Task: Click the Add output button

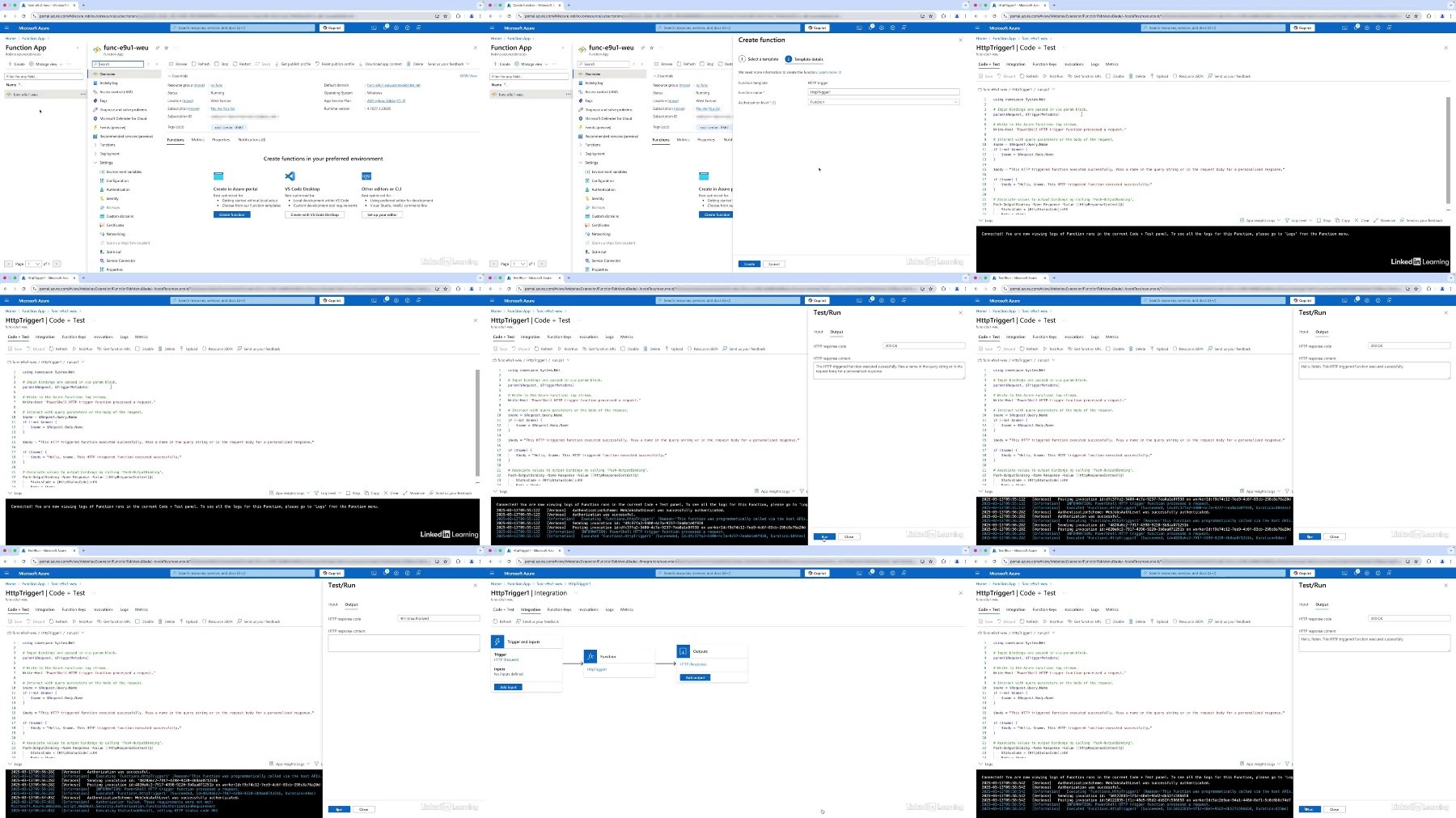Action: (695, 677)
